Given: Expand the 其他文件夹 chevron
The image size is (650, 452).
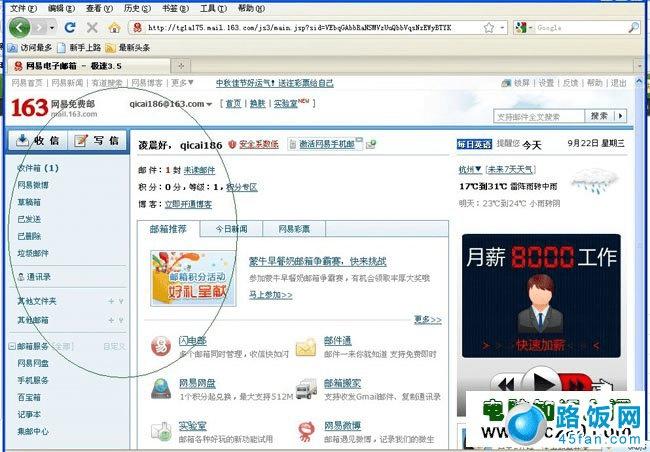Looking at the screenshot, I should [x=121, y=301].
